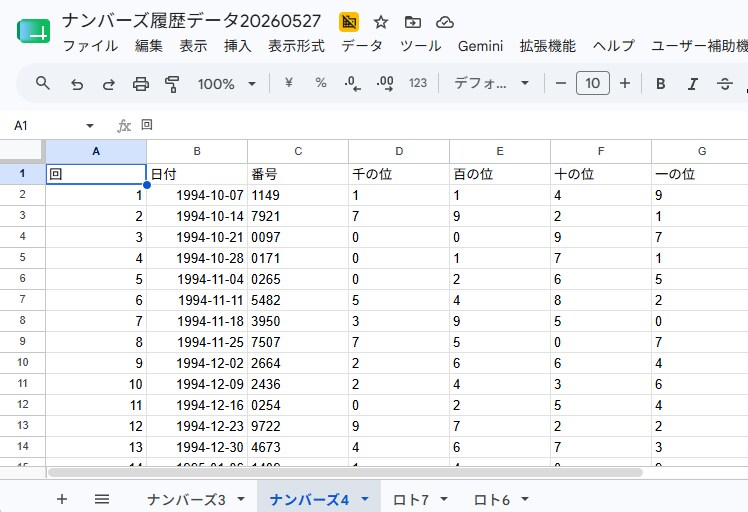Select column D header
Viewport: 748px width, 512px height.
[x=399, y=151]
